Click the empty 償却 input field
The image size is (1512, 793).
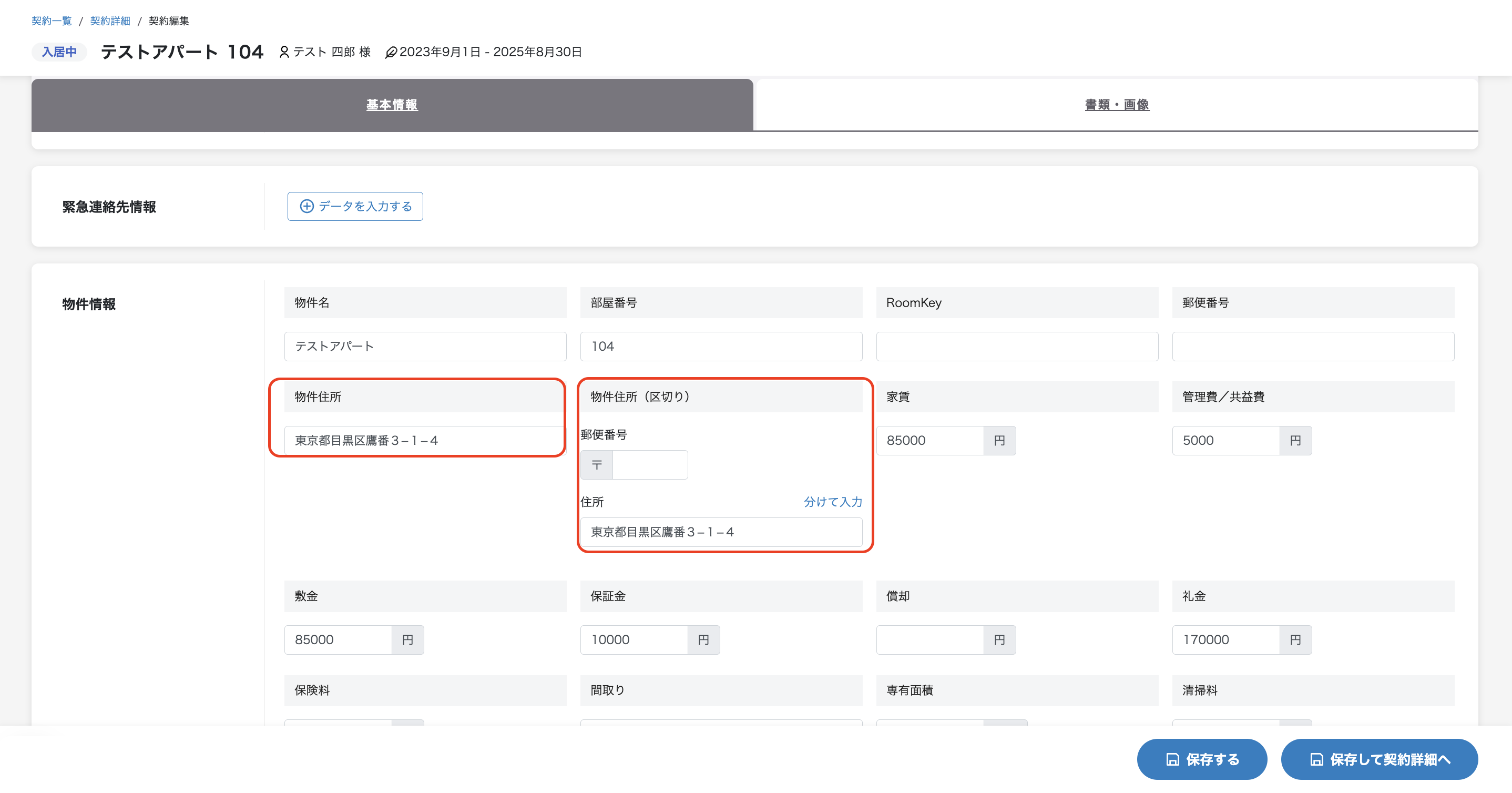(x=929, y=640)
